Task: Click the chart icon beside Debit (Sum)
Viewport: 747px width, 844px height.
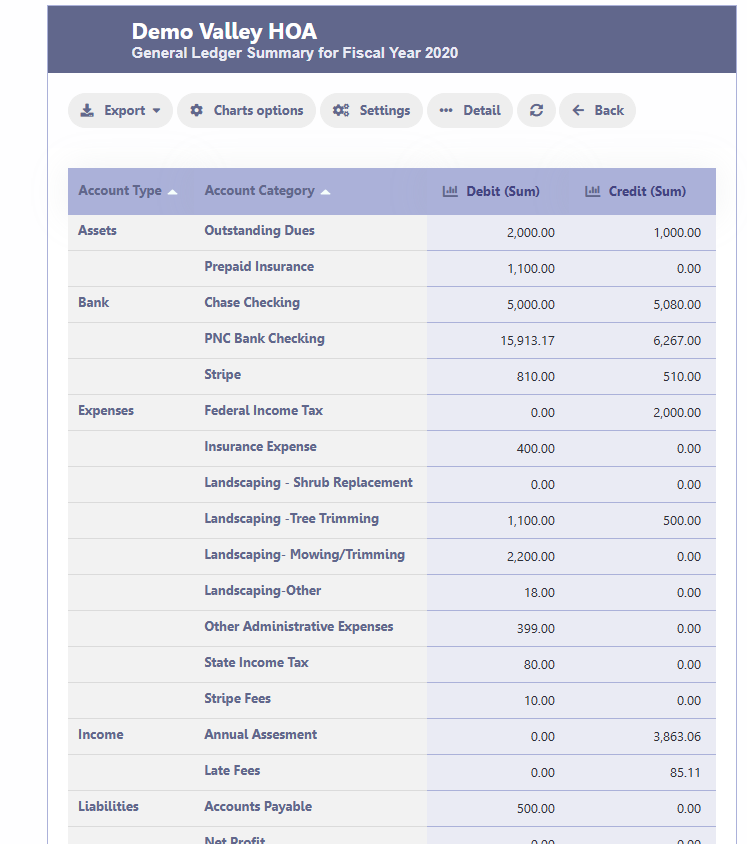Action: click(x=450, y=191)
